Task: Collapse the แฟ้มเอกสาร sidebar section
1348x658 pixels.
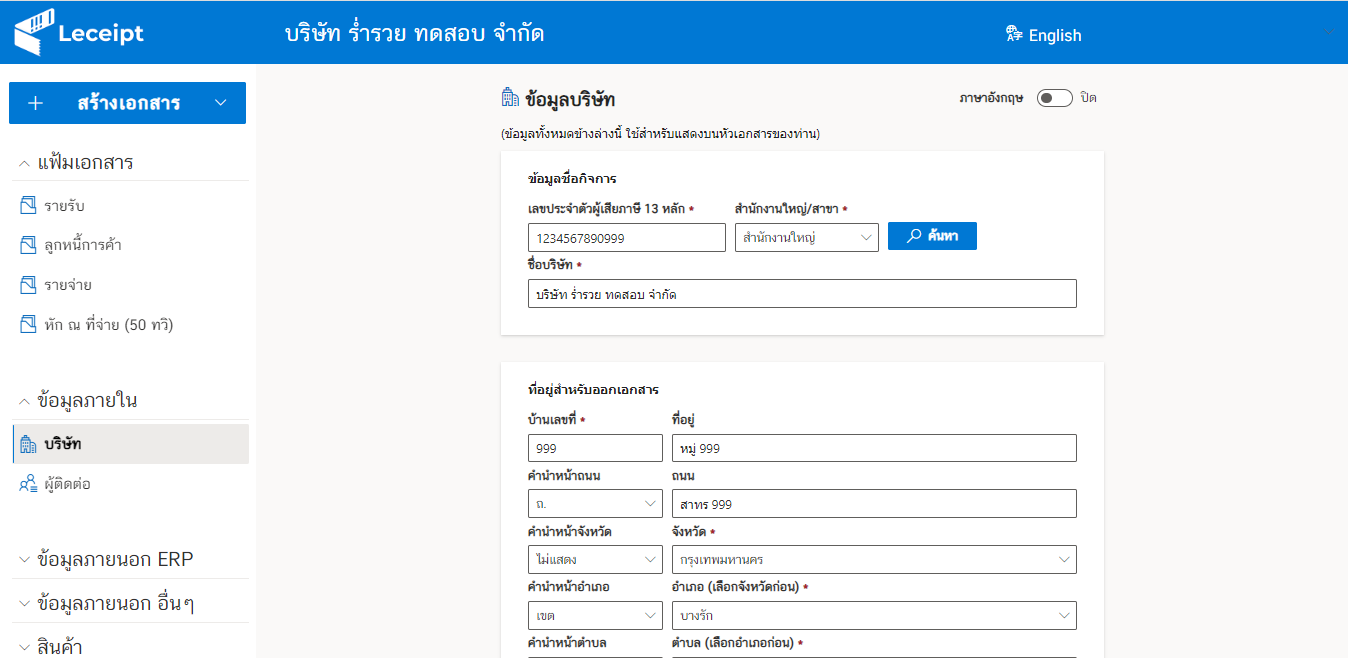Action: click(24, 163)
